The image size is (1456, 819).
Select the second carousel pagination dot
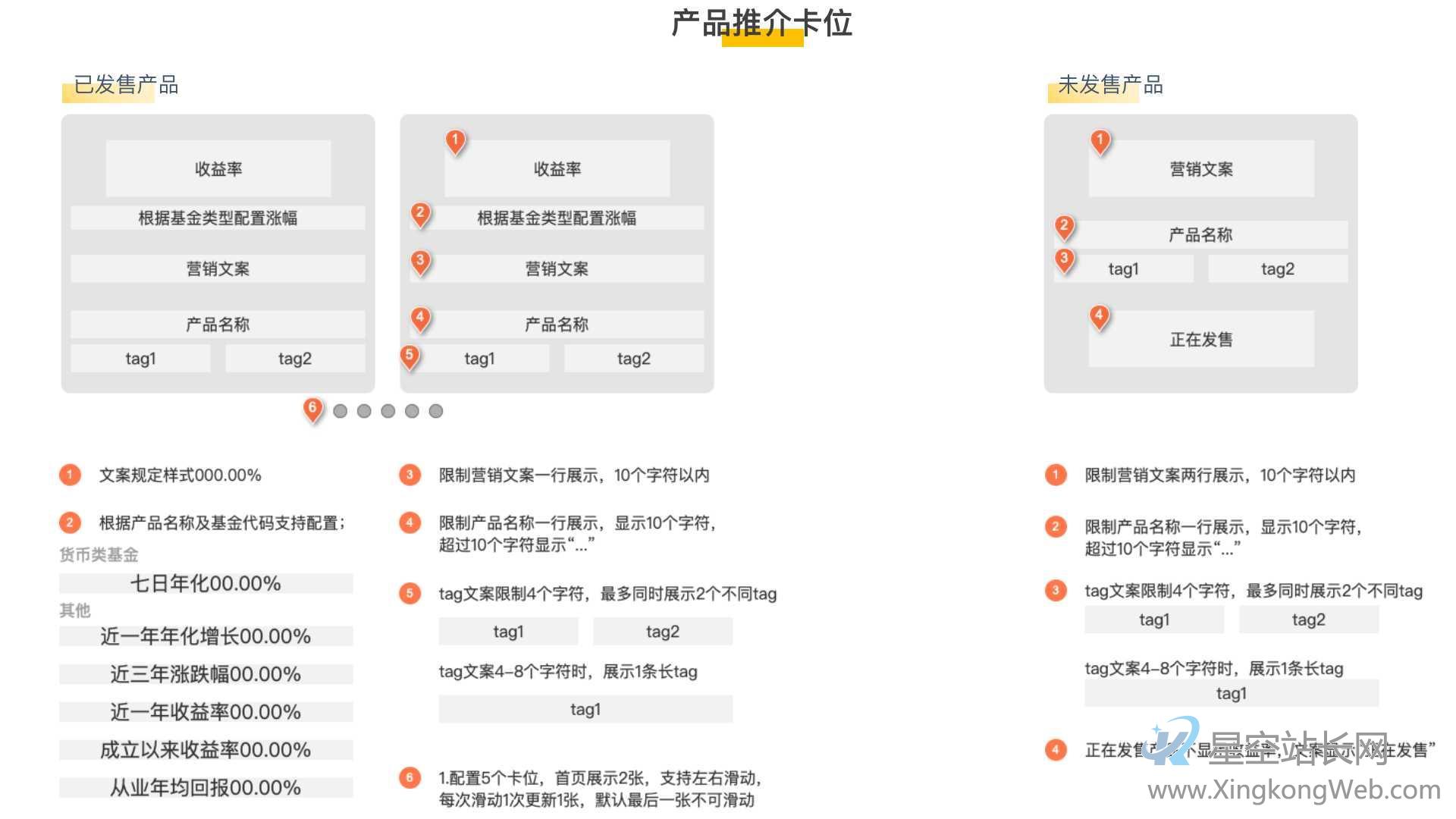point(364,411)
